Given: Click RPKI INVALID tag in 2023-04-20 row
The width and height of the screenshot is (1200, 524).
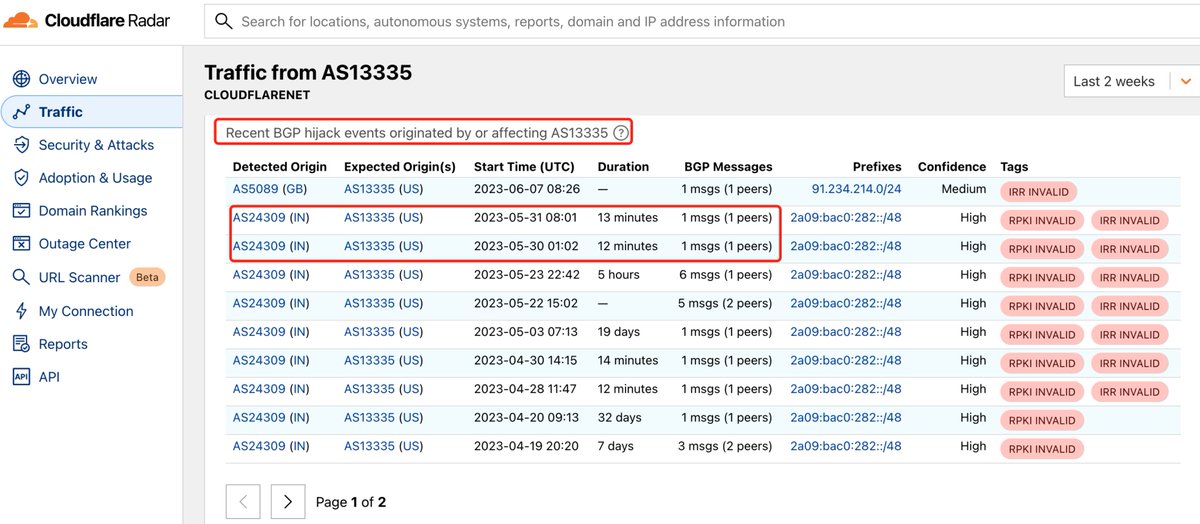Looking at the screenshot, I should click(1041, 421).
